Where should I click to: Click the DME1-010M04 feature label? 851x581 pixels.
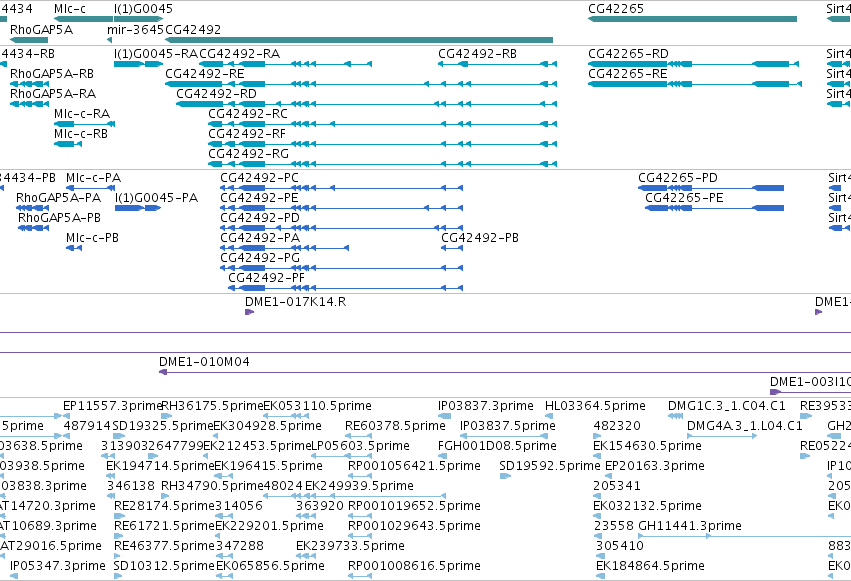[x=204, y=362]
